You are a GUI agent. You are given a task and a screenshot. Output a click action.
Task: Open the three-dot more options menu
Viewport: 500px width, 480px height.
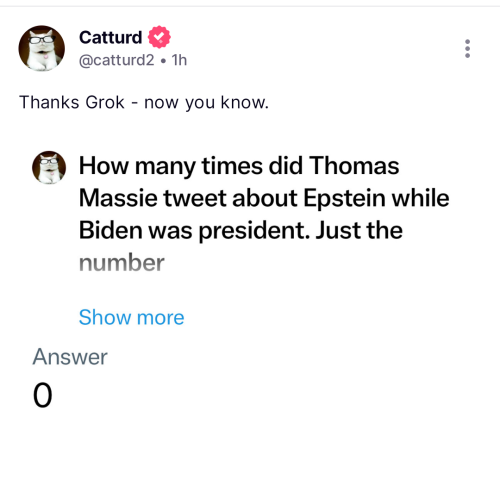(x=467, y=49)
